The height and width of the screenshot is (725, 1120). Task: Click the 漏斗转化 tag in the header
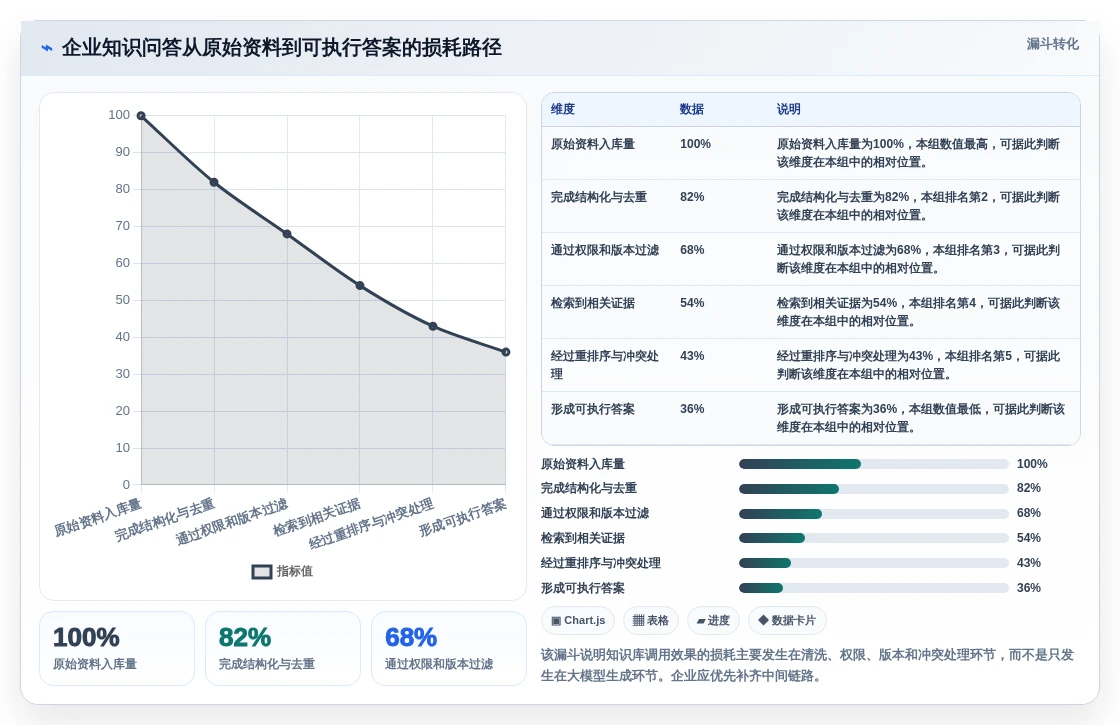coord(1052,44)
